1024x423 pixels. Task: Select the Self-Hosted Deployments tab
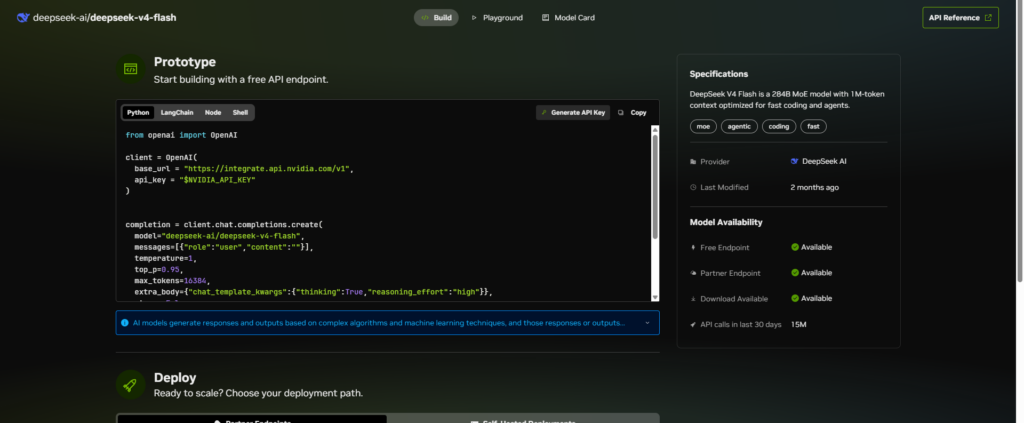click(523, 420)
